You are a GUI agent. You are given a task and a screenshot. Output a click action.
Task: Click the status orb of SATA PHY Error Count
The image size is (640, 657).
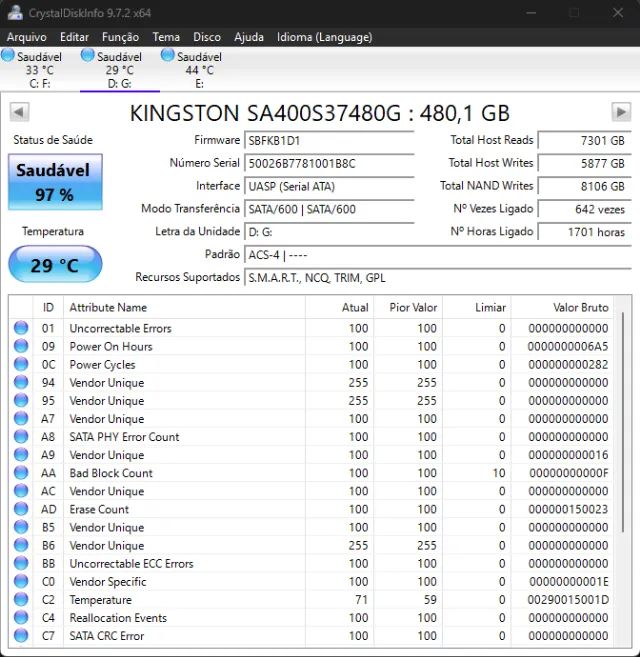(21, 436)
